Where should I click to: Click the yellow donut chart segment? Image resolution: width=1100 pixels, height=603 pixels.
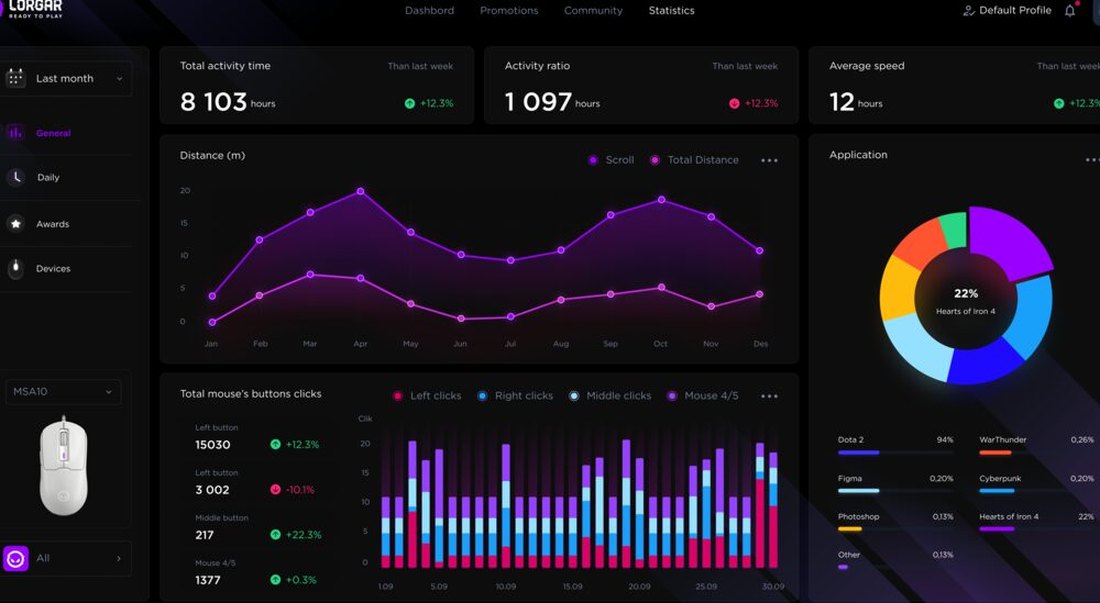point(898,289)
